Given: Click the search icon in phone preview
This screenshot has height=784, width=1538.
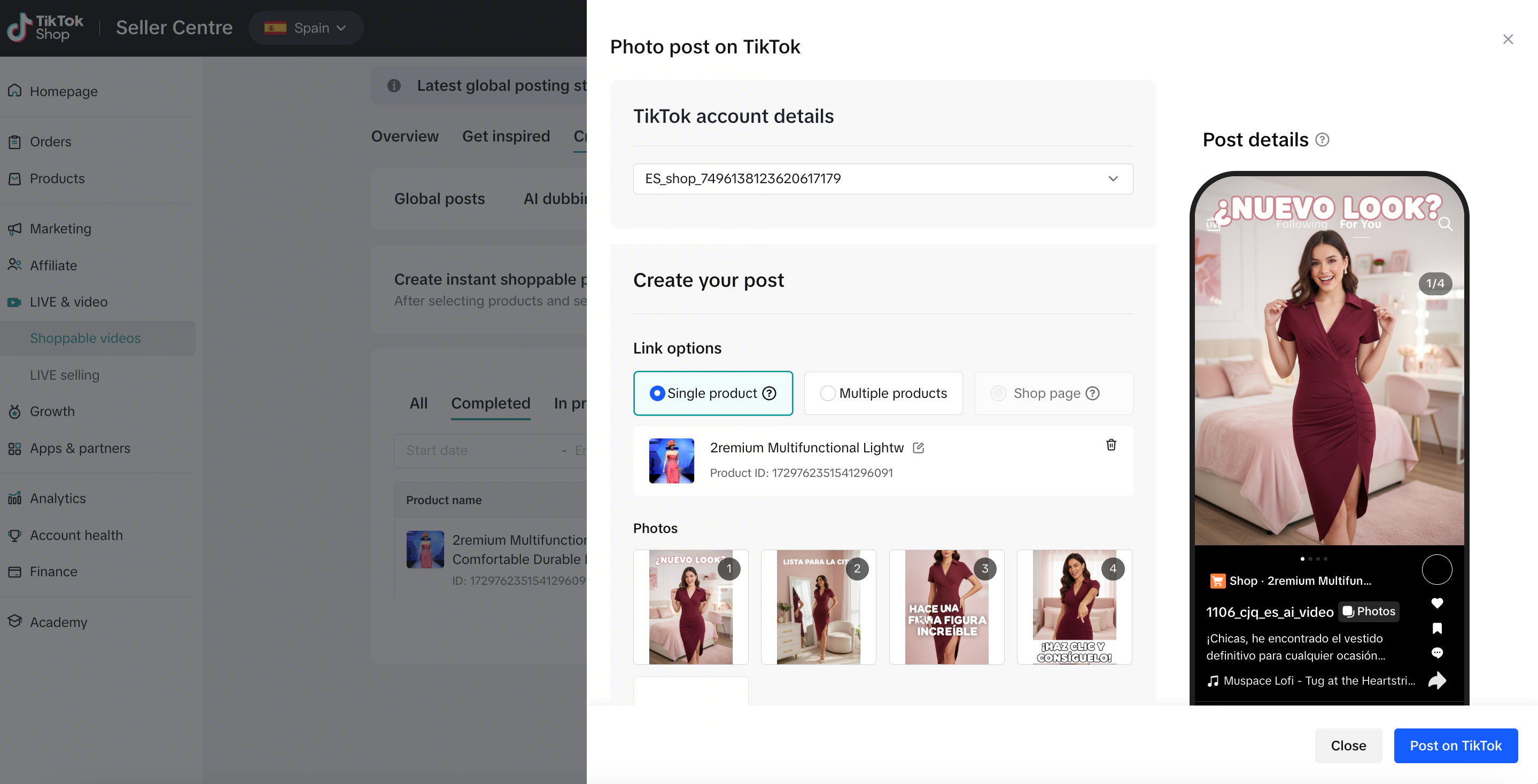Looking at the screenshot, I should [1445, 224].
